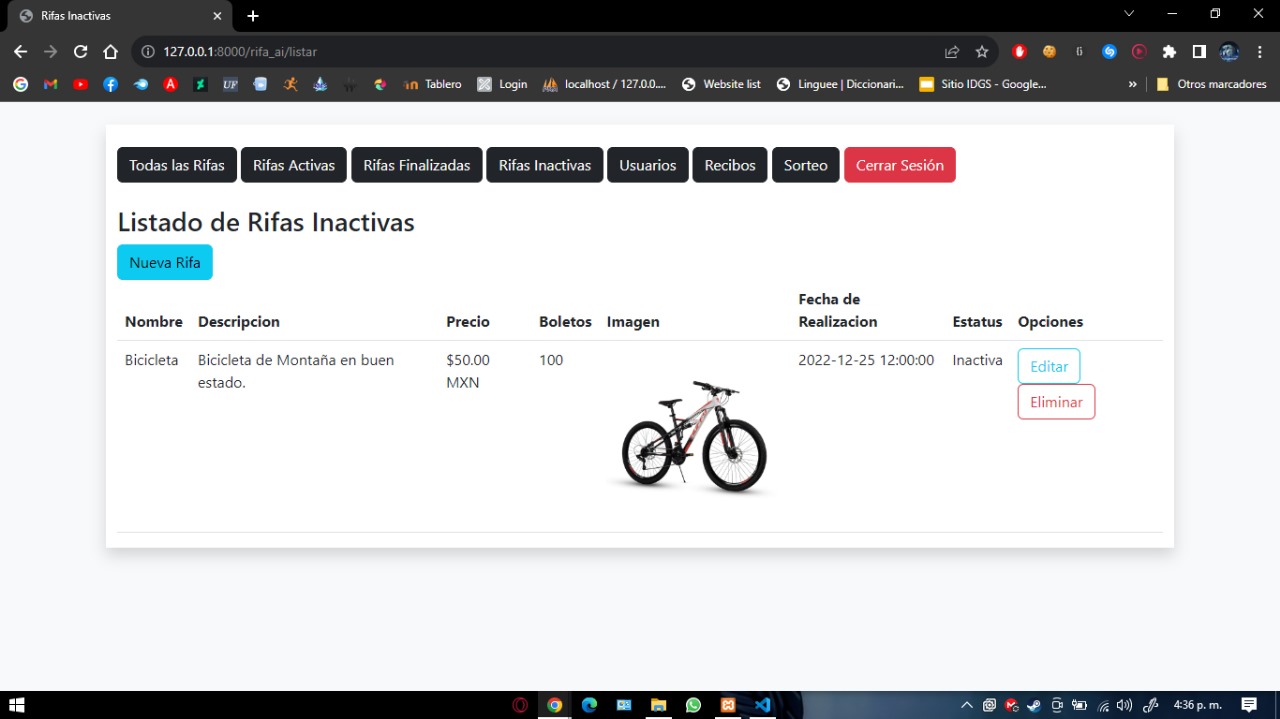Open the Gmail bookmark icon
Viewport: 1280px width, 719px height.
[x=51, y=85]
